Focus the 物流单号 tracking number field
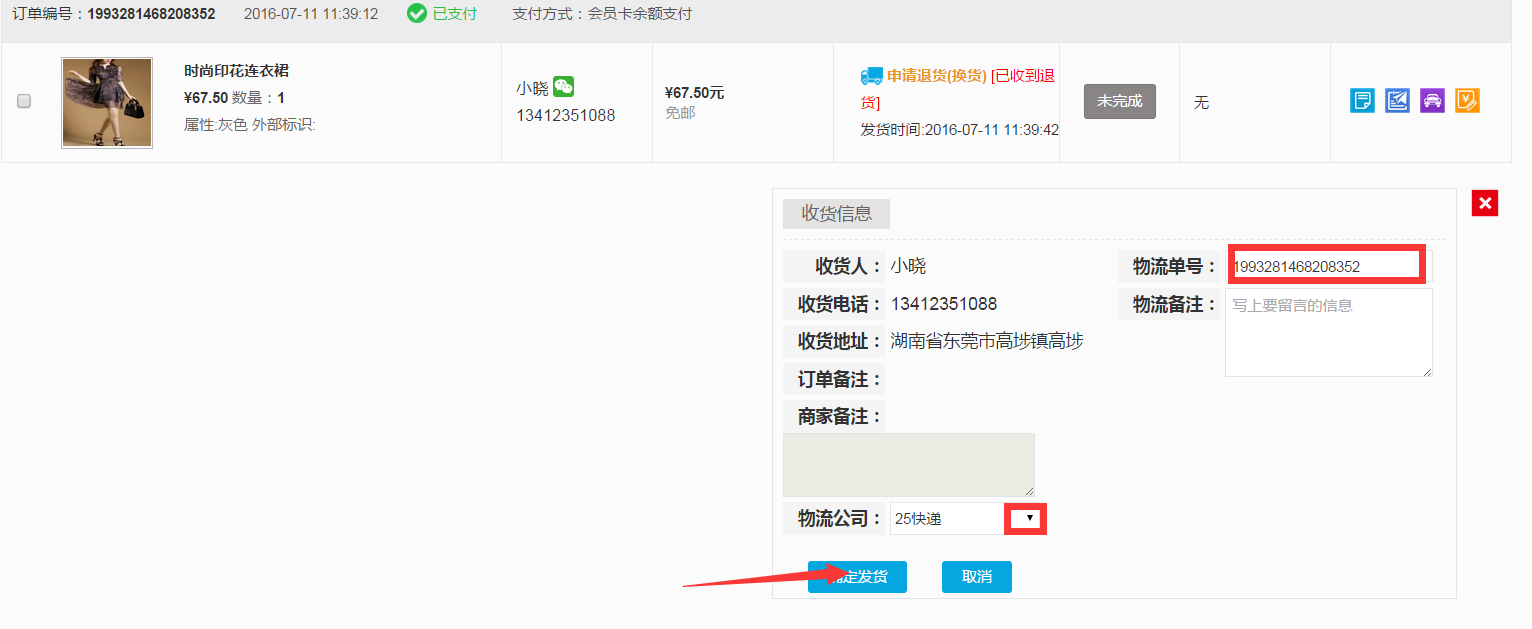The image size is (1532, 629). tap(1324, 266)
